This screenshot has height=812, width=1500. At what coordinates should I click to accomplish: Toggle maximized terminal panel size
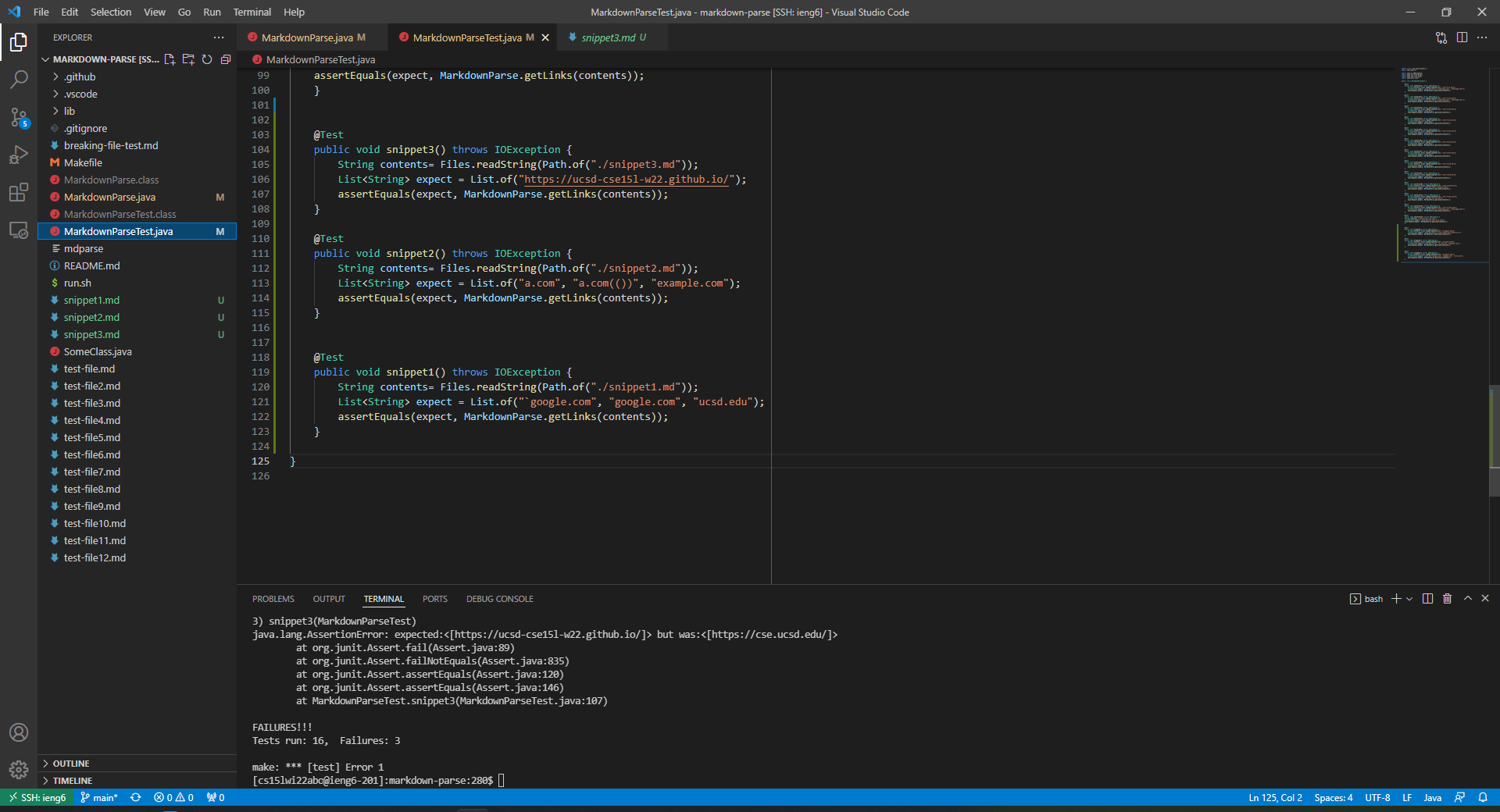1467,599
